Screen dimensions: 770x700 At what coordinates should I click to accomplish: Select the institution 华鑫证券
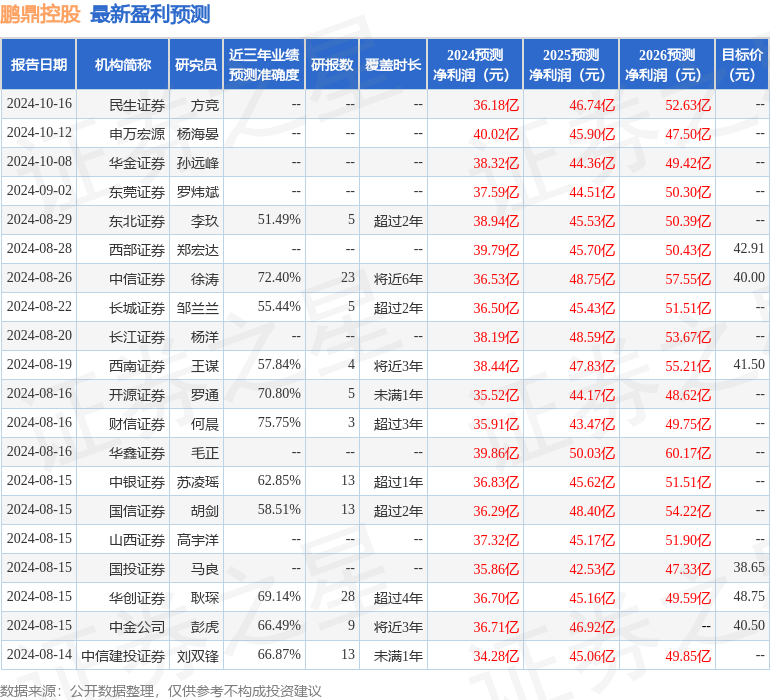pos(137,453)
